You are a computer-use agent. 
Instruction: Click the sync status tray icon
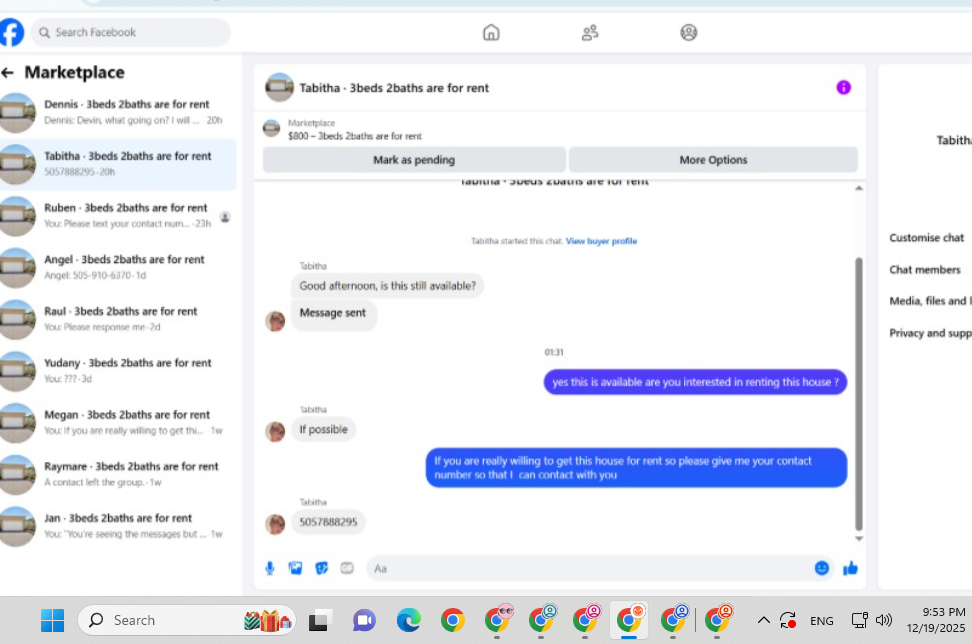788,620
